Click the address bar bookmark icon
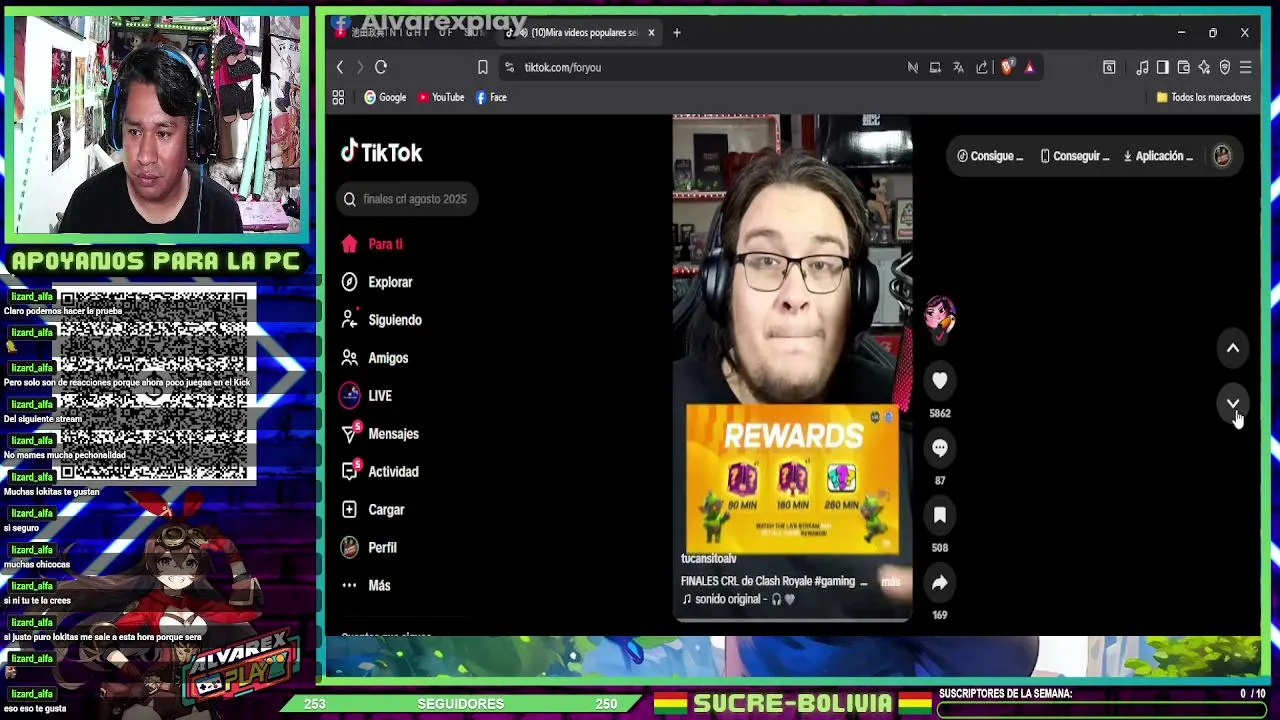This screenshot has width=1280, height=720. tap(483, 67)
